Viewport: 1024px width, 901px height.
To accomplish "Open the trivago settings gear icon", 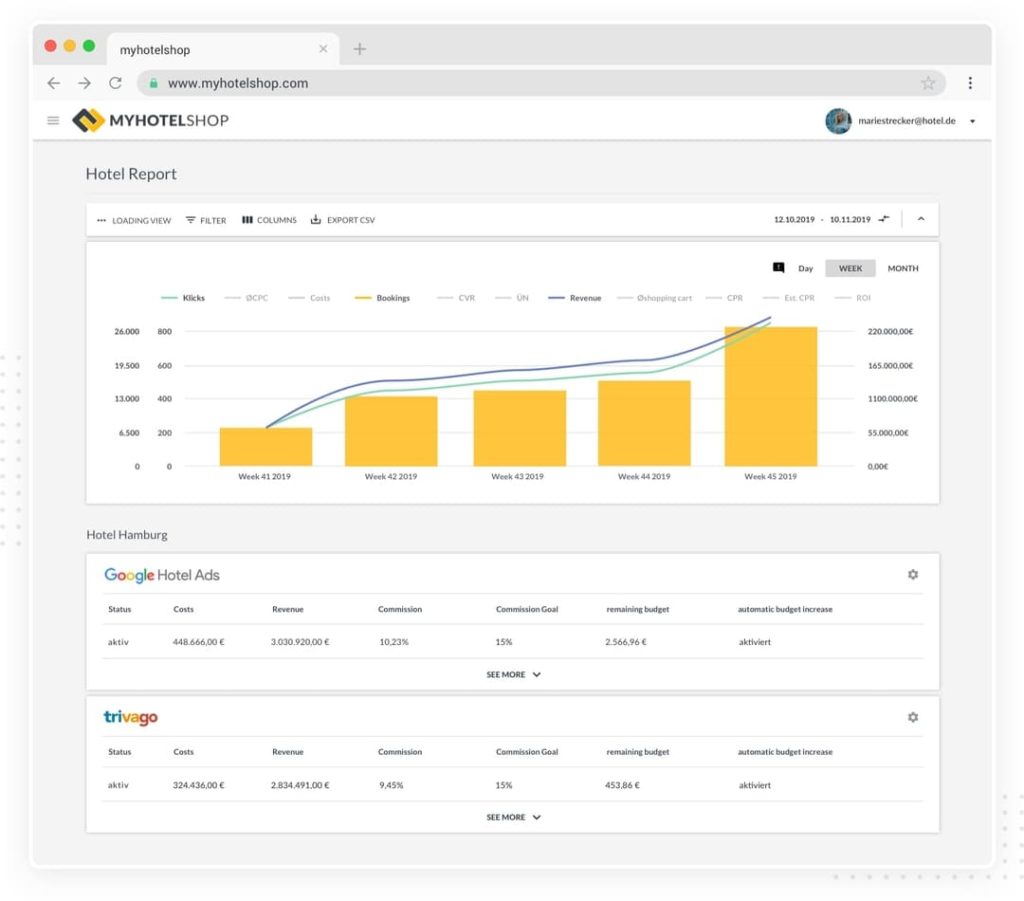I will click(912, 717).
